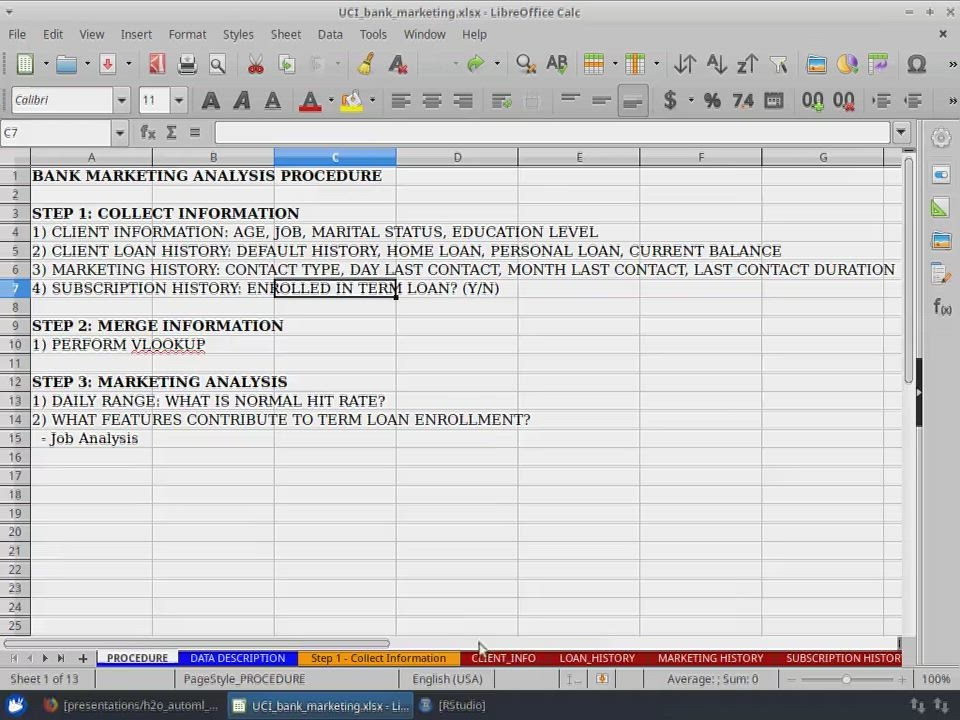Click the Print icon
This screenshot has width=960, height=720.
187,64
